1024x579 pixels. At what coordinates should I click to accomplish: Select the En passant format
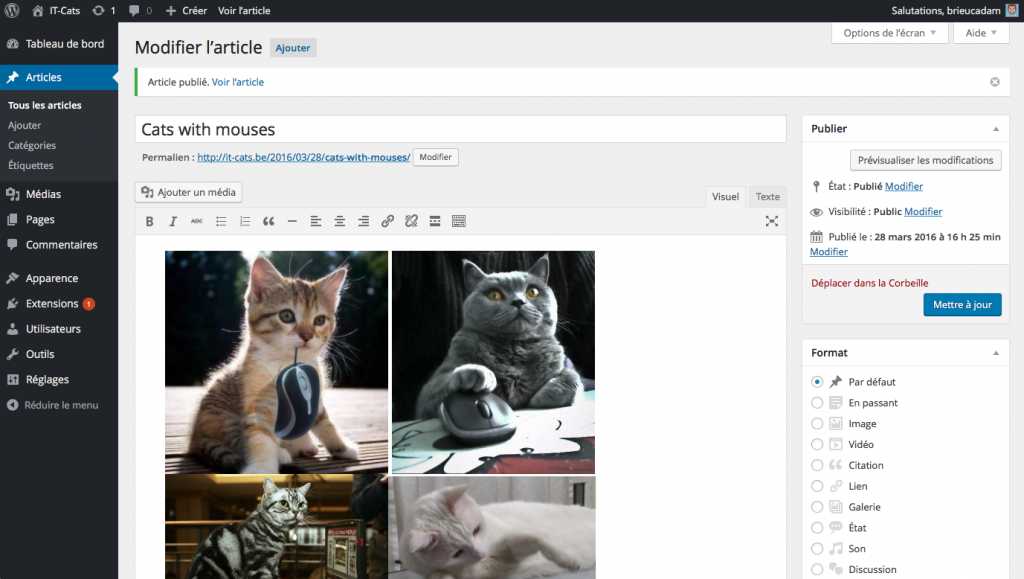[817, 403]
